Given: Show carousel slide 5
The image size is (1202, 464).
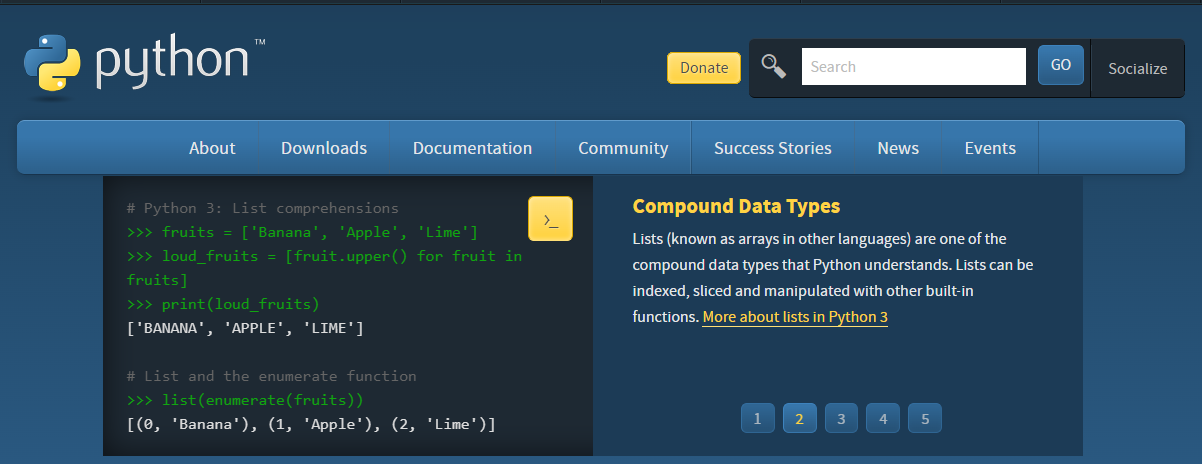Looking at the screenshot, I should [x=926, y=419].
